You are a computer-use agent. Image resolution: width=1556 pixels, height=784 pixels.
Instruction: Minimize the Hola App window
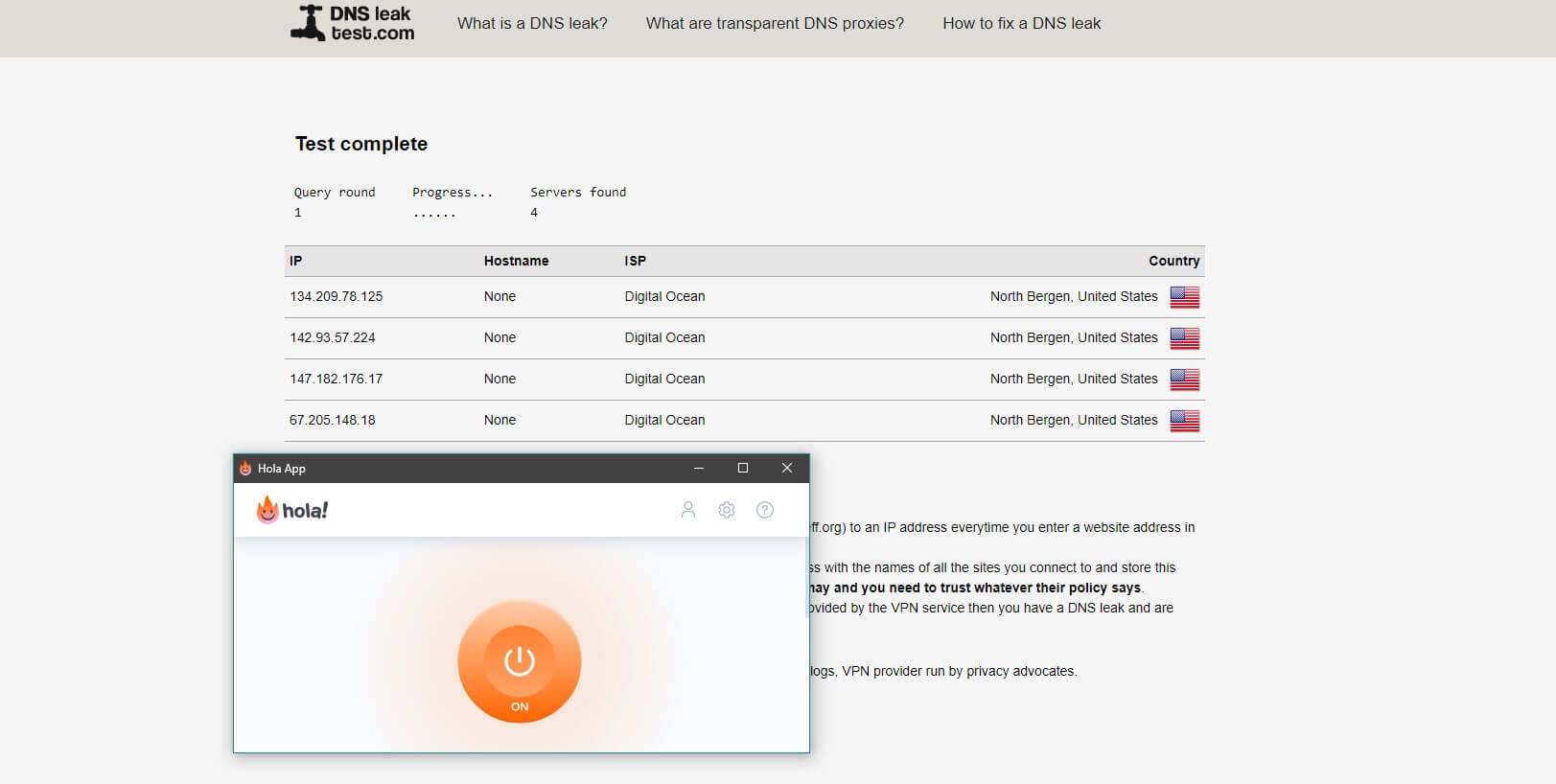(699, 468)
